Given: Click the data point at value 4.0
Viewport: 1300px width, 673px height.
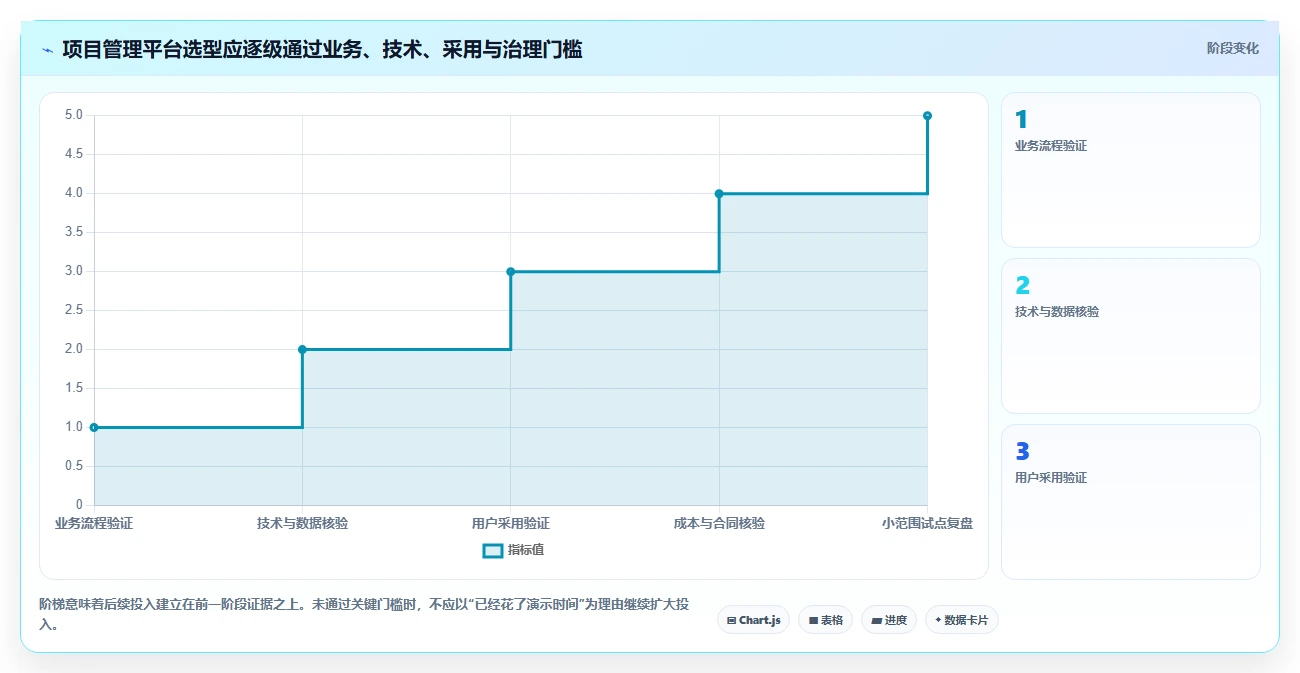Looking at the screenshot, I should 719,193.
